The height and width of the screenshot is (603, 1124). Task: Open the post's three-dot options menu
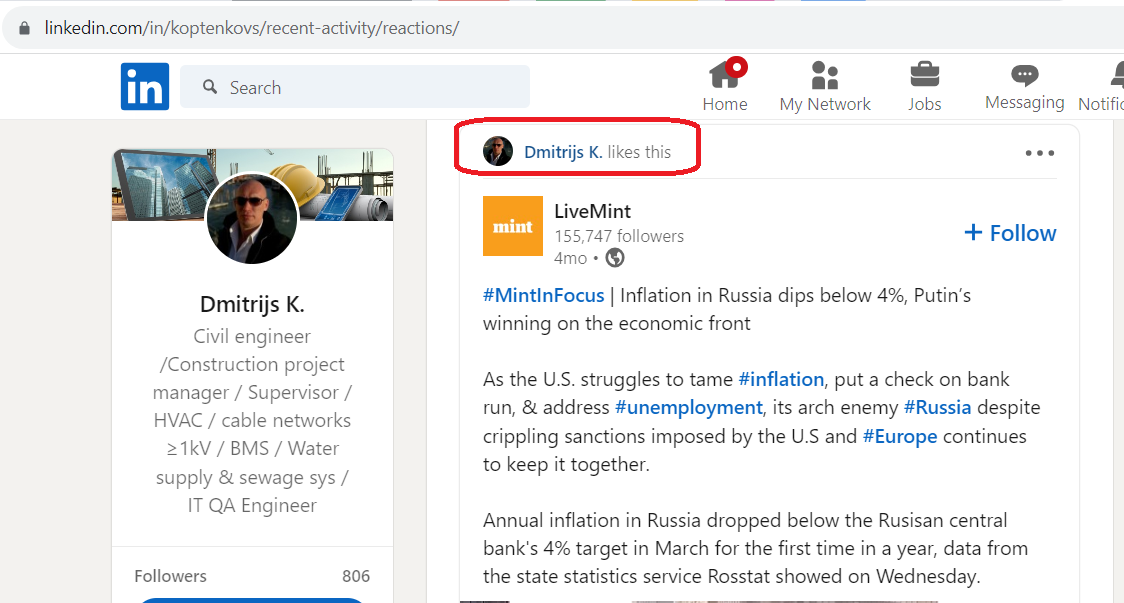coord(1039,153)
